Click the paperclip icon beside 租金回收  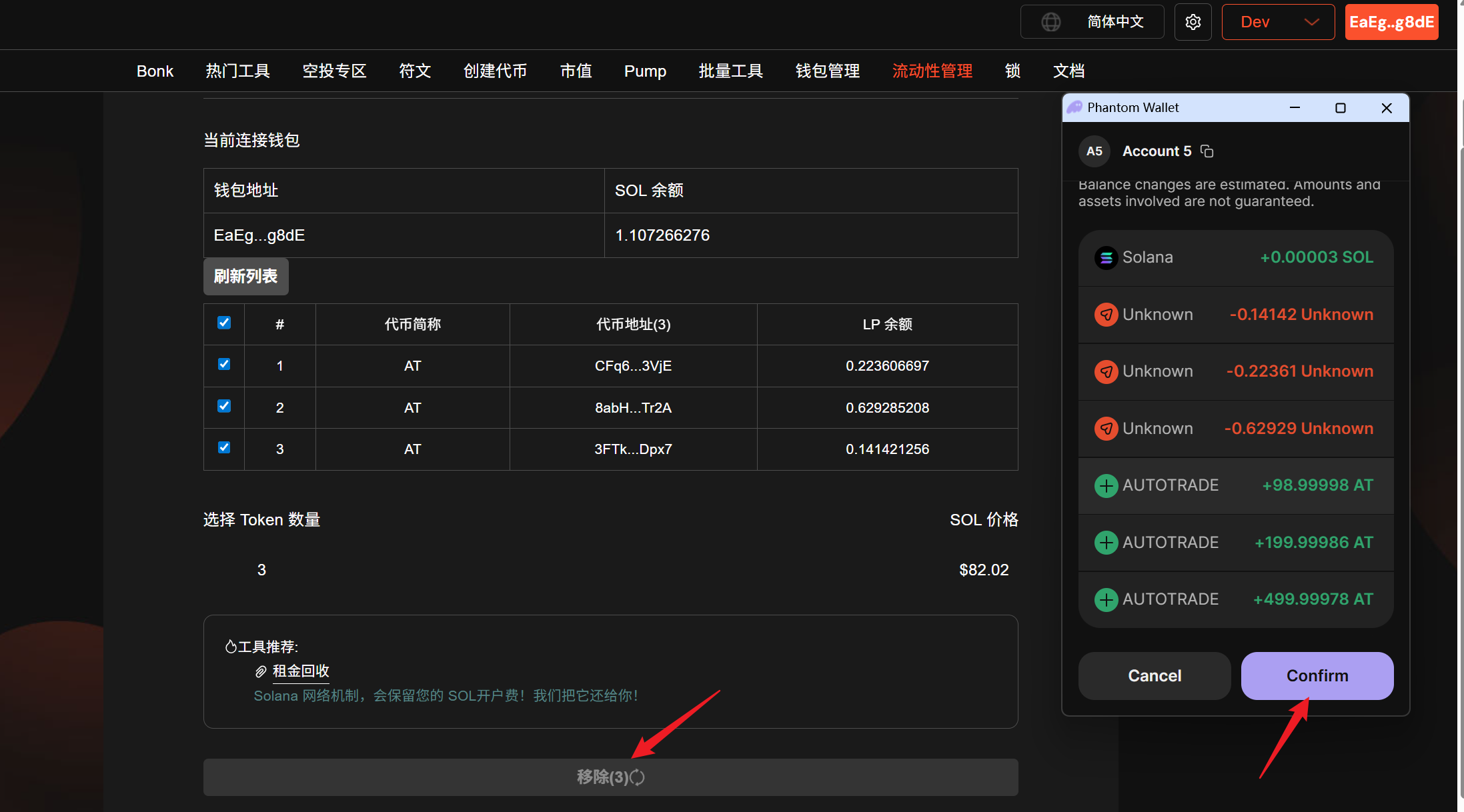point(261,671)
